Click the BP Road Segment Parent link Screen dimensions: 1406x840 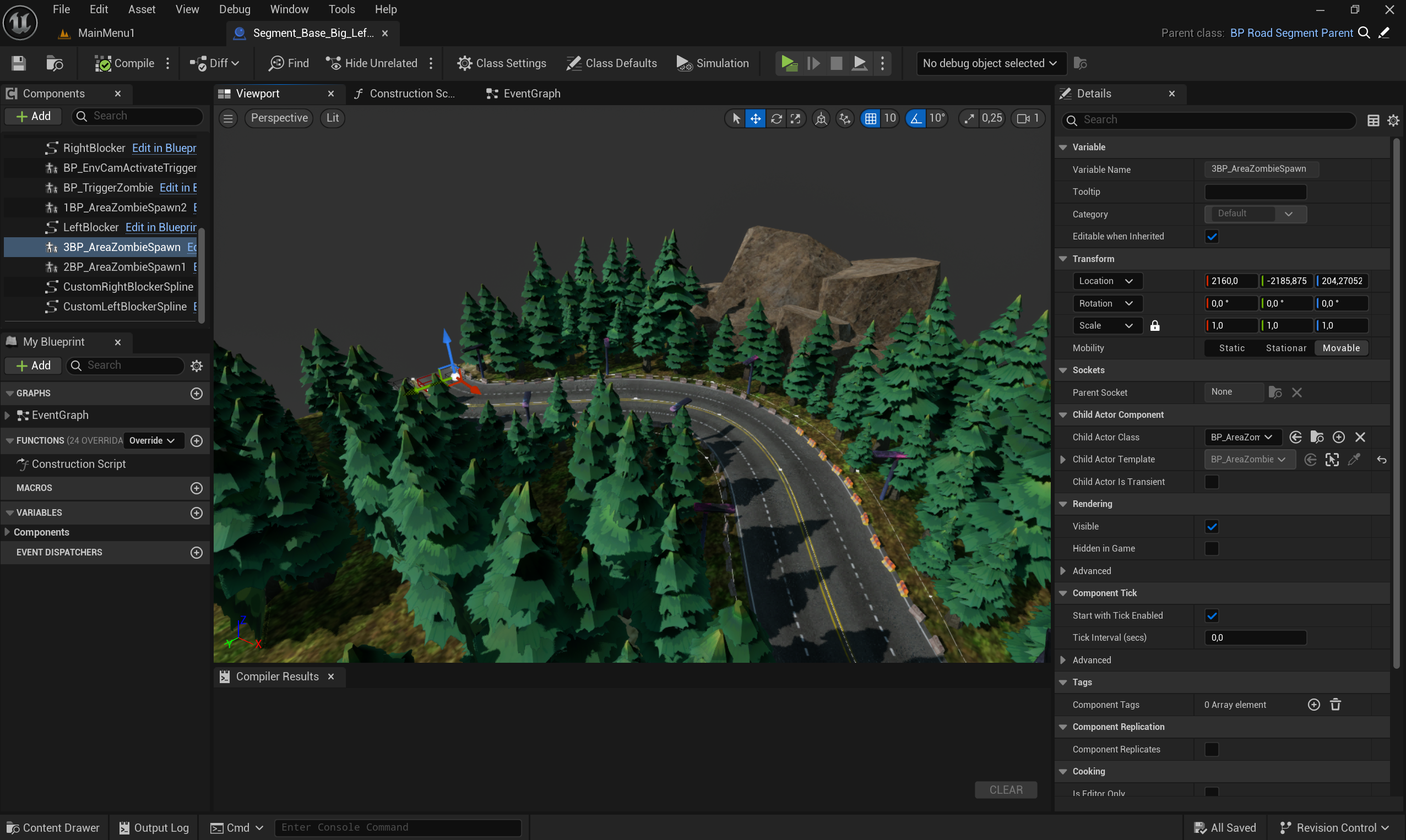(x=1291, y=33)
